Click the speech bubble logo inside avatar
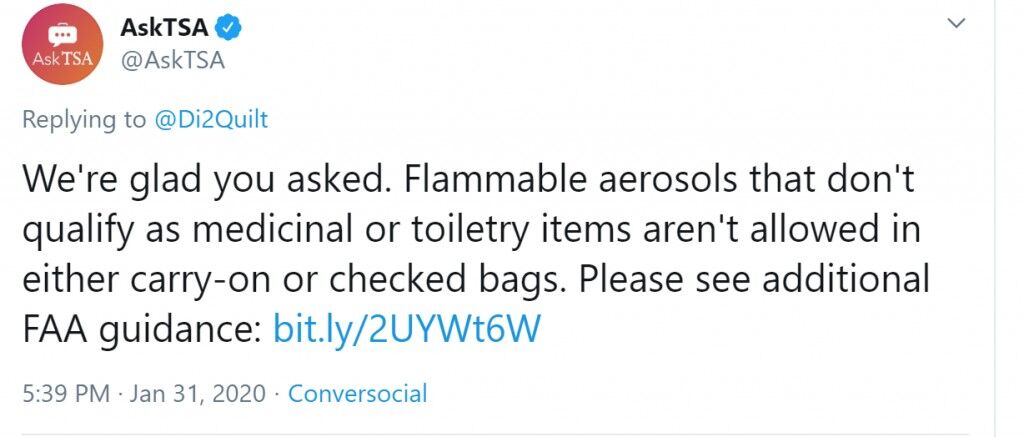The height and width of the screenshot is (437, 1024). (x=63, y=33)
